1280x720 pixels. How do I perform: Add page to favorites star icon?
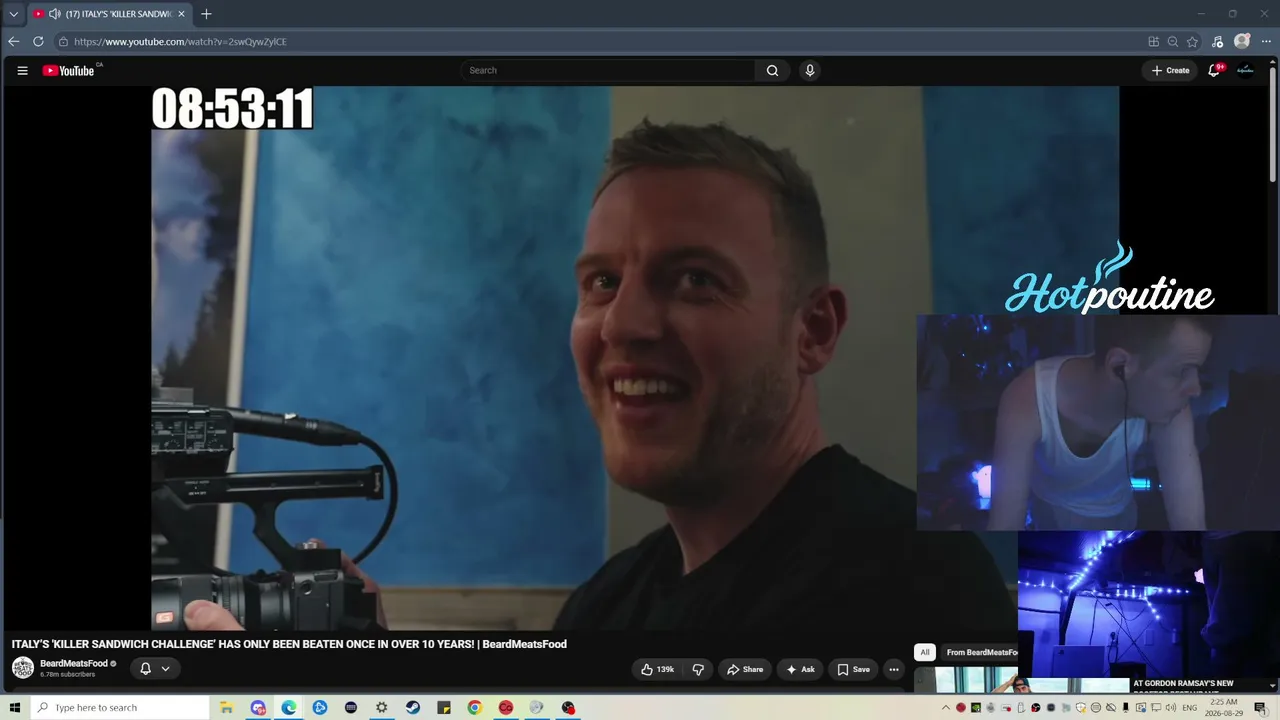coord(1192,42)
